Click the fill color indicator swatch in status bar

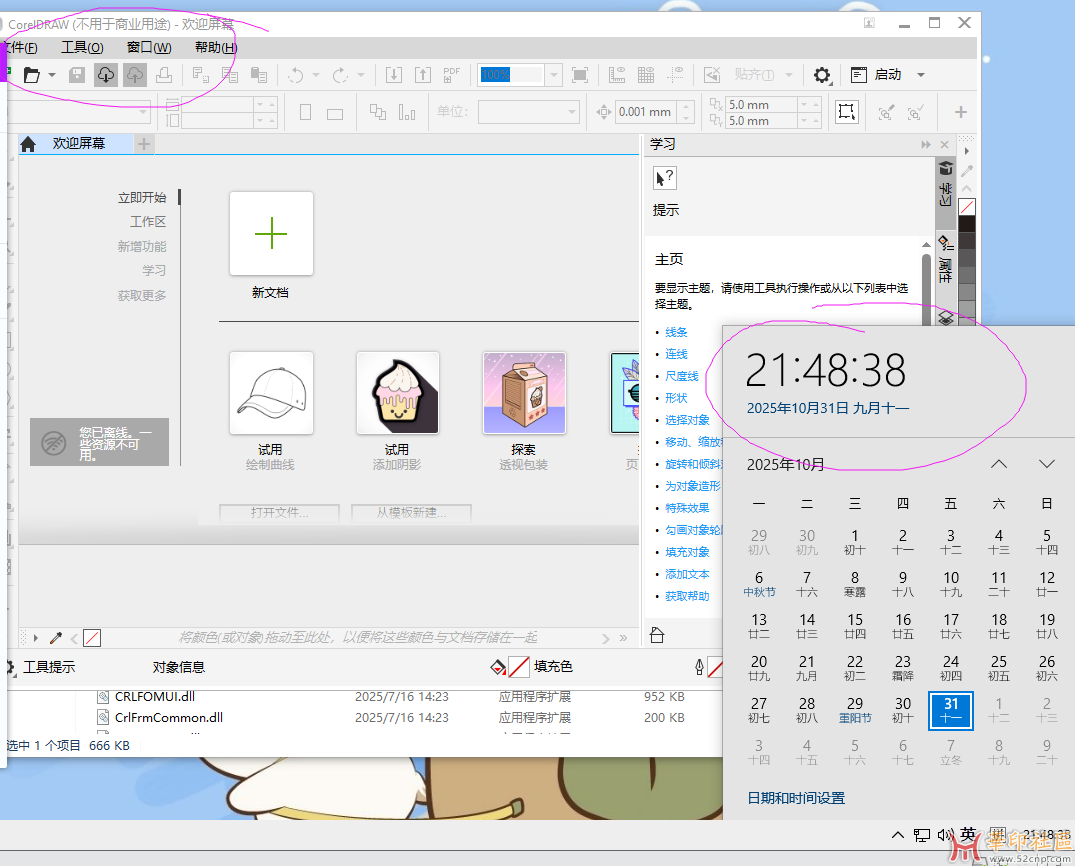[518, 666]
